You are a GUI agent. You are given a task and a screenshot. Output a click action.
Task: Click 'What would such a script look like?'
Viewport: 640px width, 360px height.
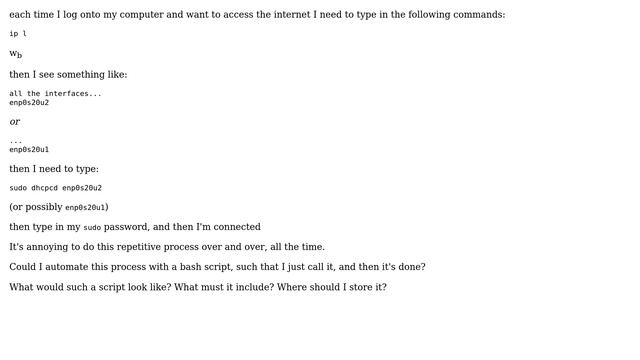click(90, 287)
